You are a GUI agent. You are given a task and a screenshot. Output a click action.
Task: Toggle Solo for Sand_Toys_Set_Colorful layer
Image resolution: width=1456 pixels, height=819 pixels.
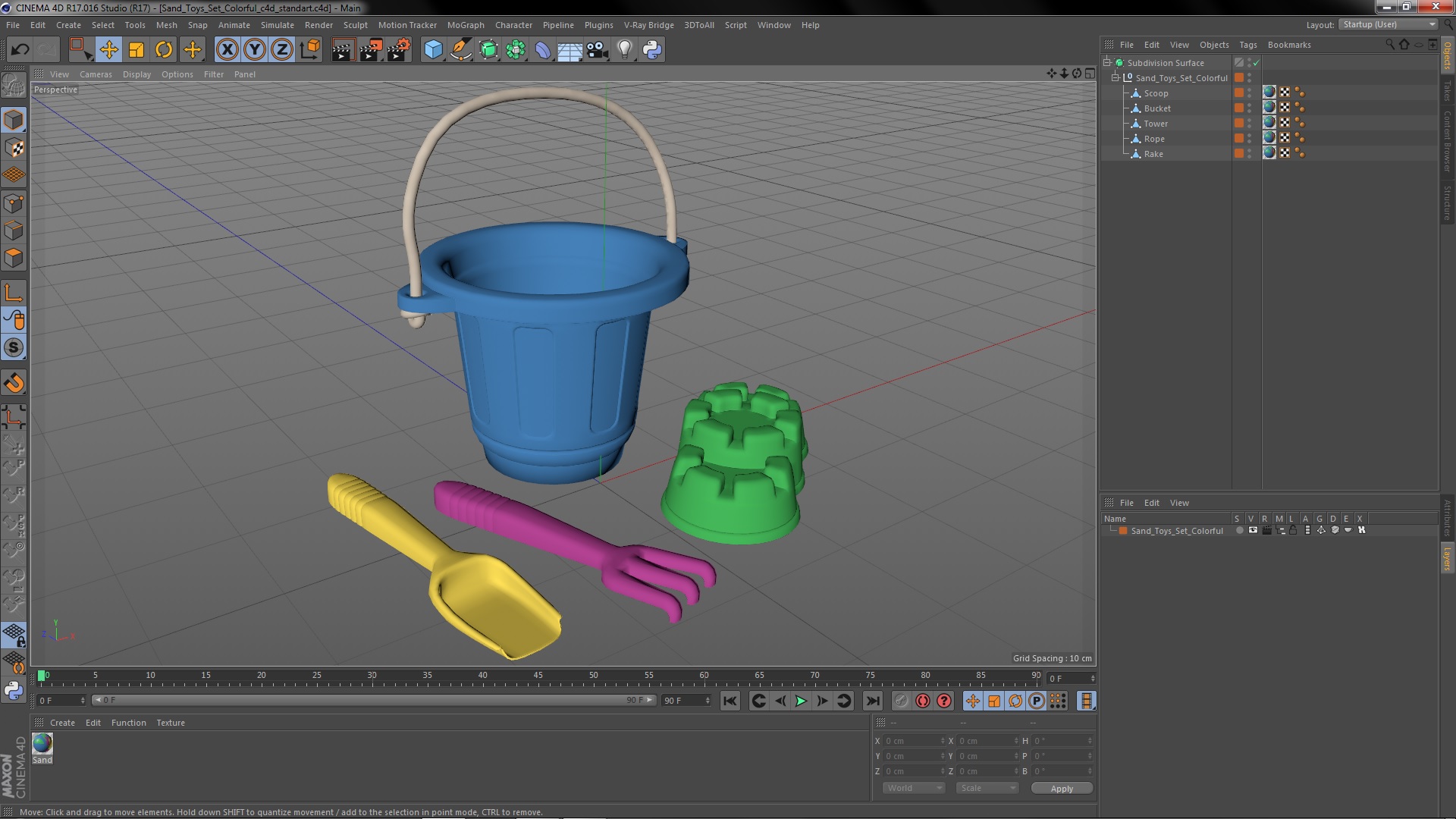(1239, 531)
